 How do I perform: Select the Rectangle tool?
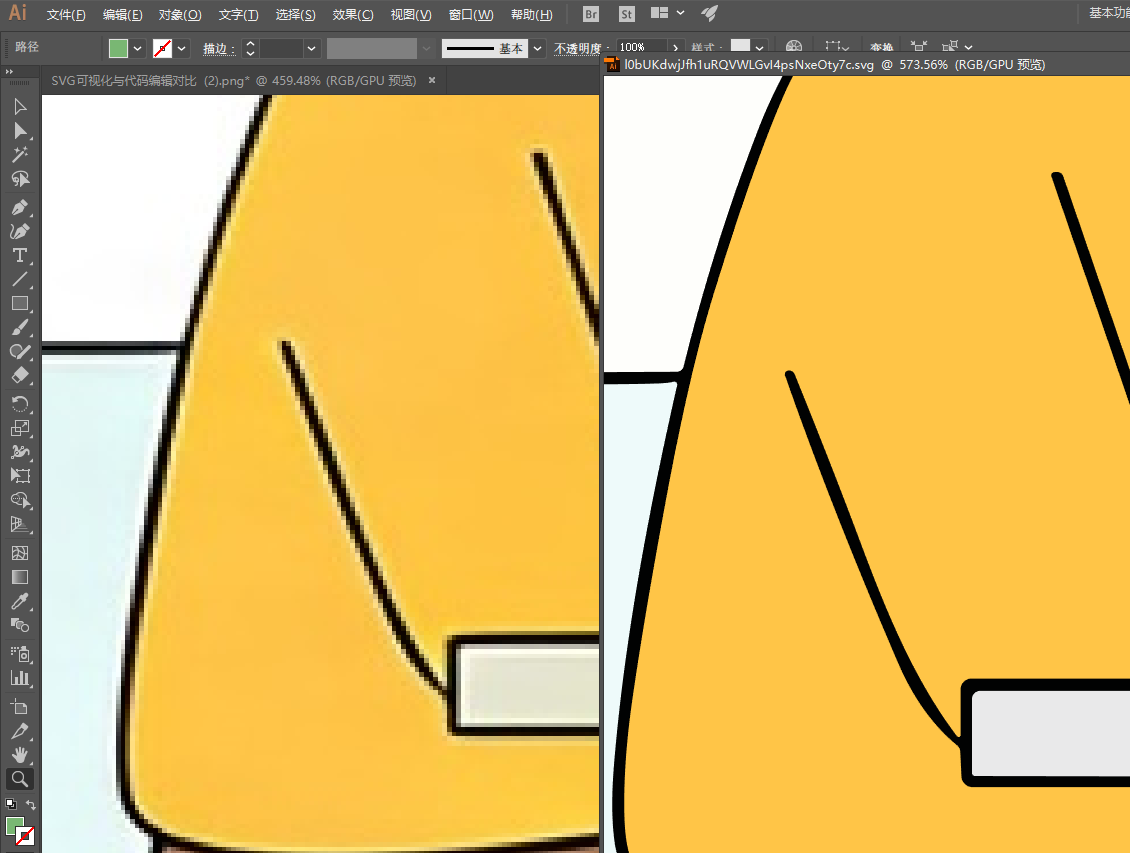[x=20, y=303]
